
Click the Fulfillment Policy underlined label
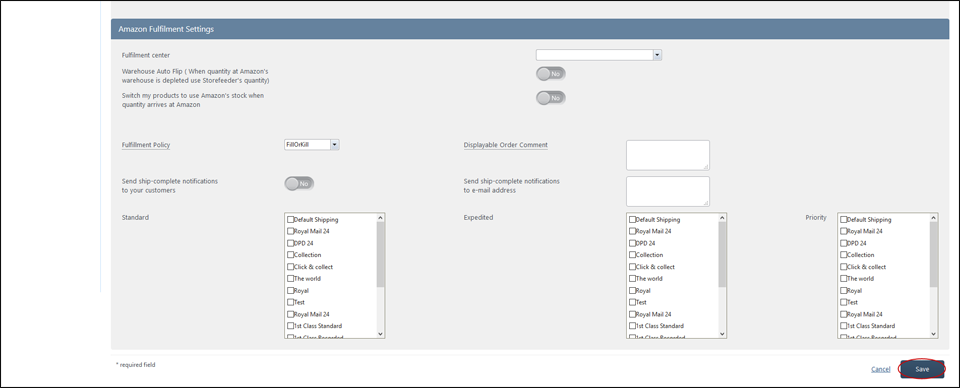coord(146,145)
